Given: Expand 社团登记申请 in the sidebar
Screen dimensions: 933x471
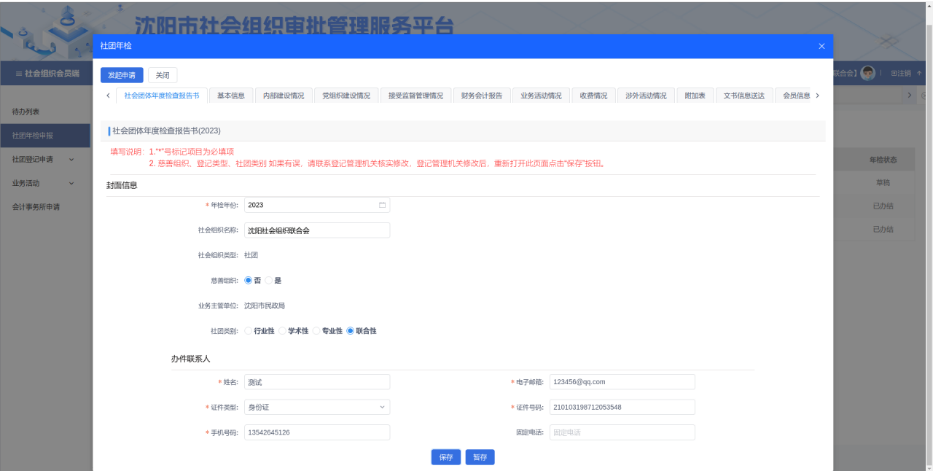Looking at the screenshot, I should coord(43,159).
